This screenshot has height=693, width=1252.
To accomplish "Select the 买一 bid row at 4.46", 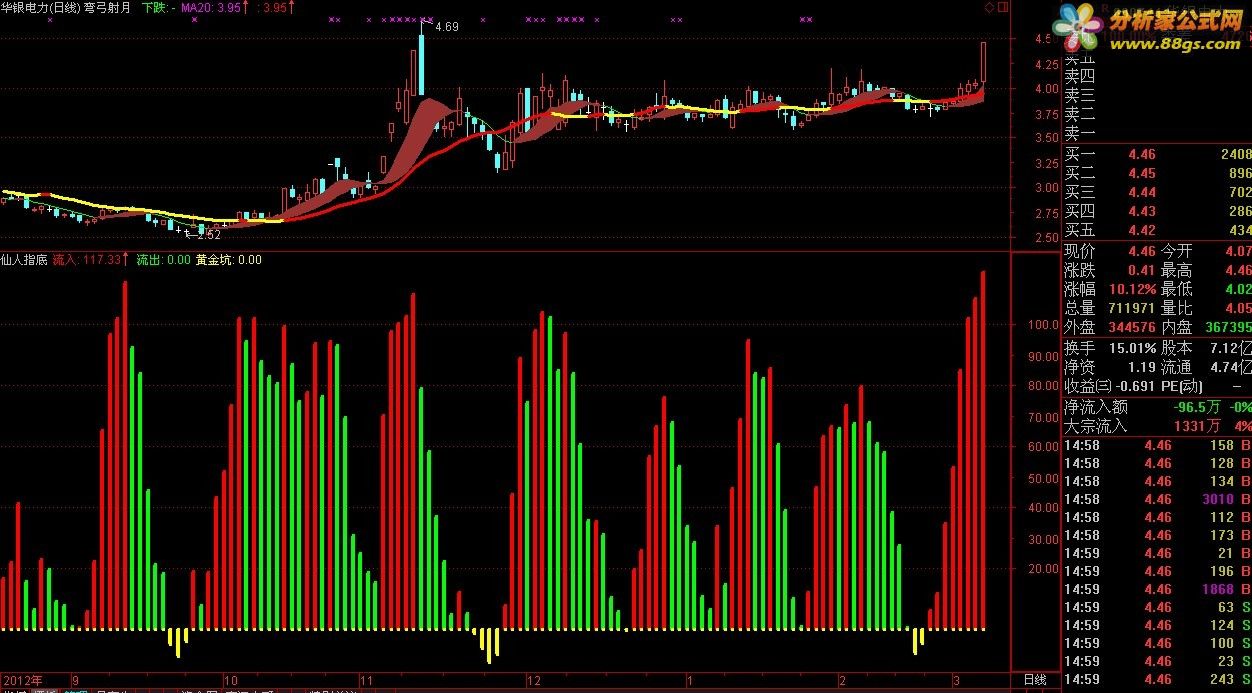I will pos(1156,155).
